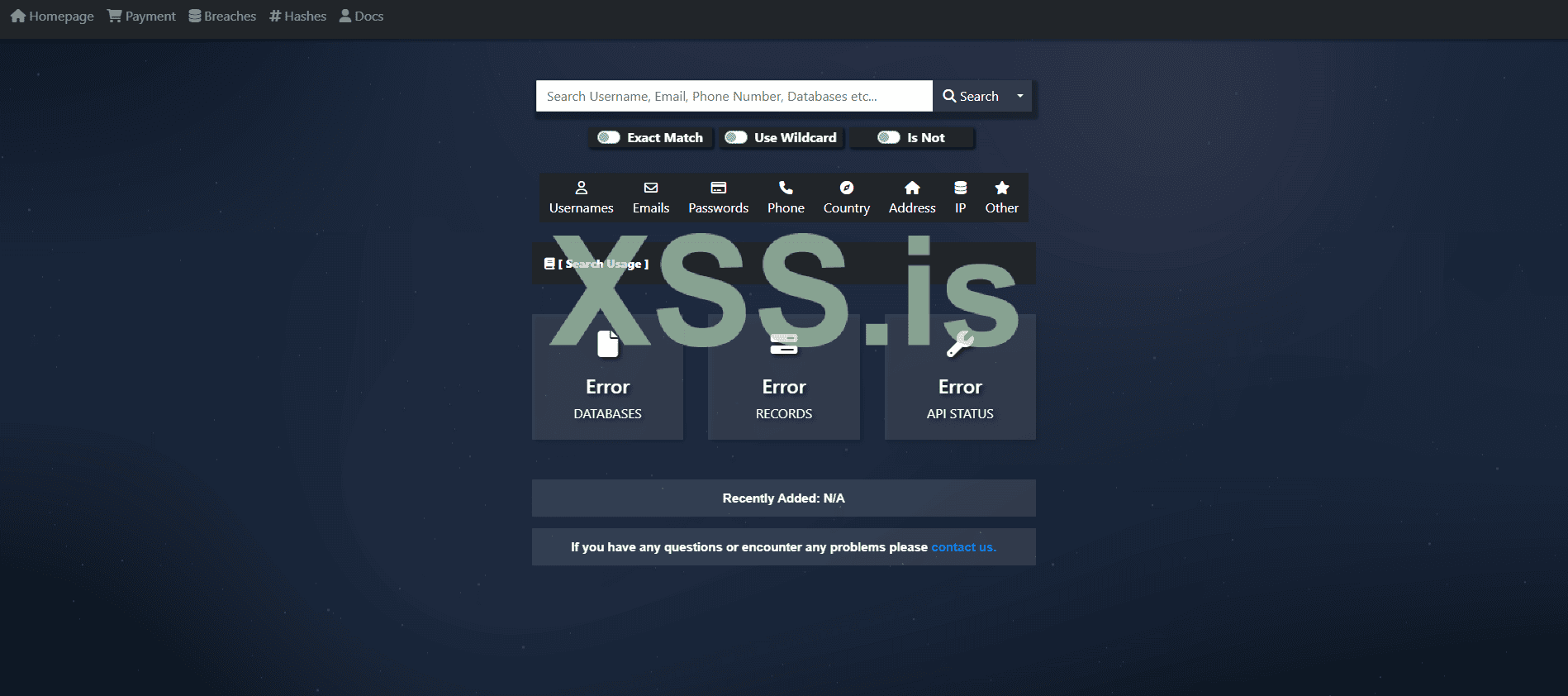Open the Payment nav item
Viewport: 1568px width, 696px height.
coord(141,16)
